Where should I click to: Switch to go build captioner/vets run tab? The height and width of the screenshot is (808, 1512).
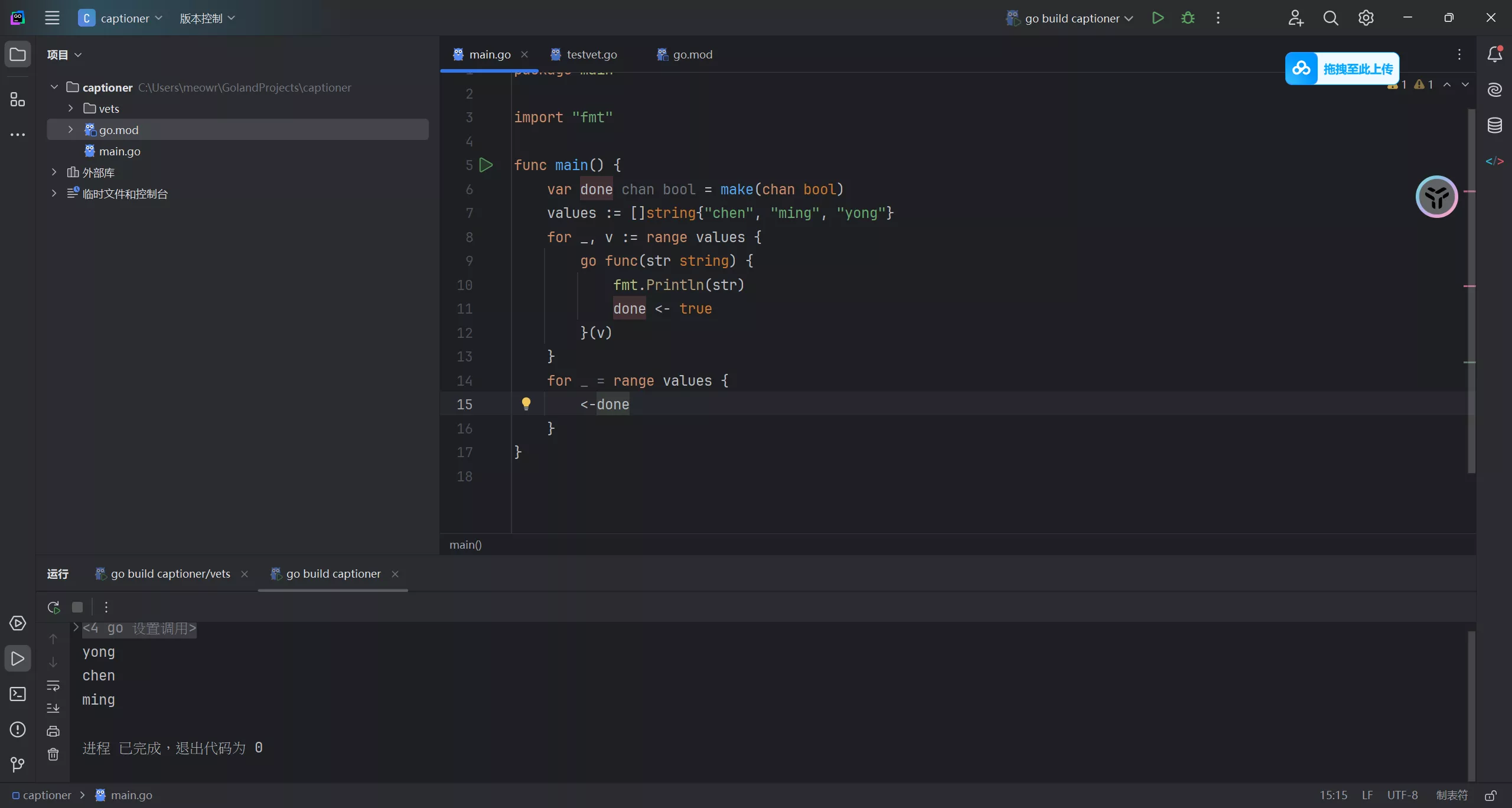[x=170, y=574]
